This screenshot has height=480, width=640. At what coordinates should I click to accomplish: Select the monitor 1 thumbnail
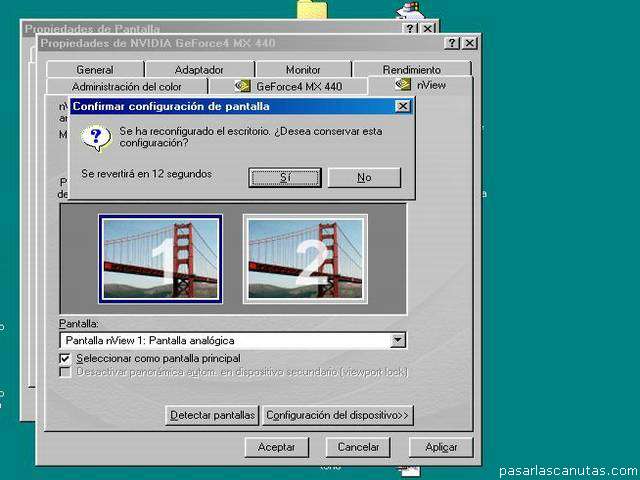point(160,258)
